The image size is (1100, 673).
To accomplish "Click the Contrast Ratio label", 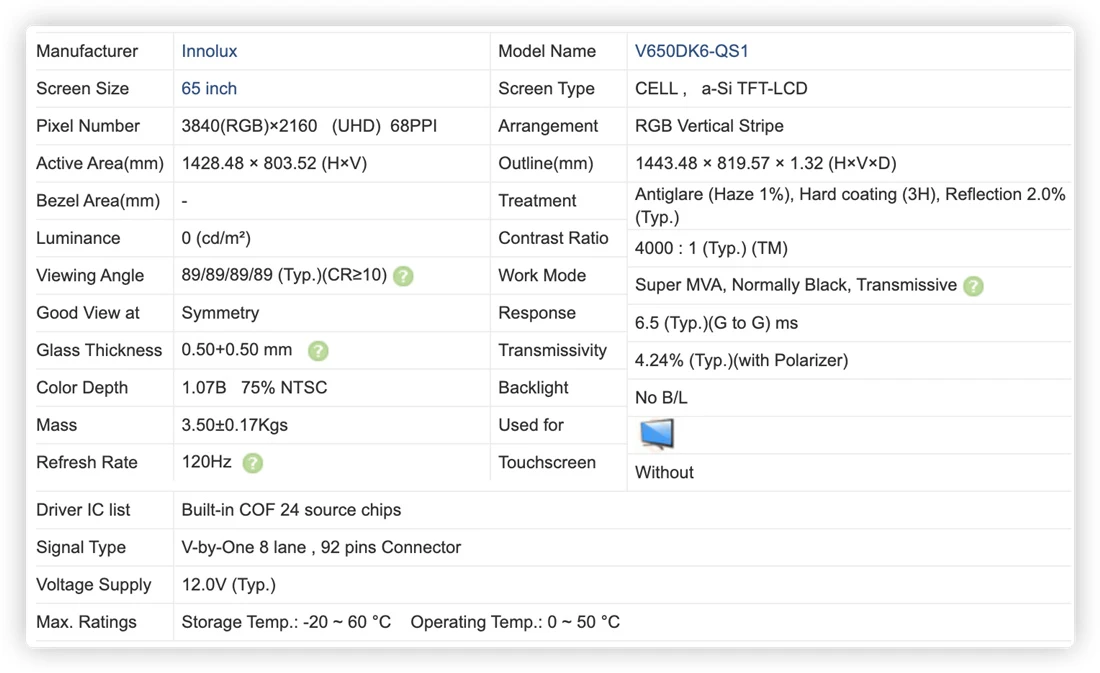I will click(553, 238).
